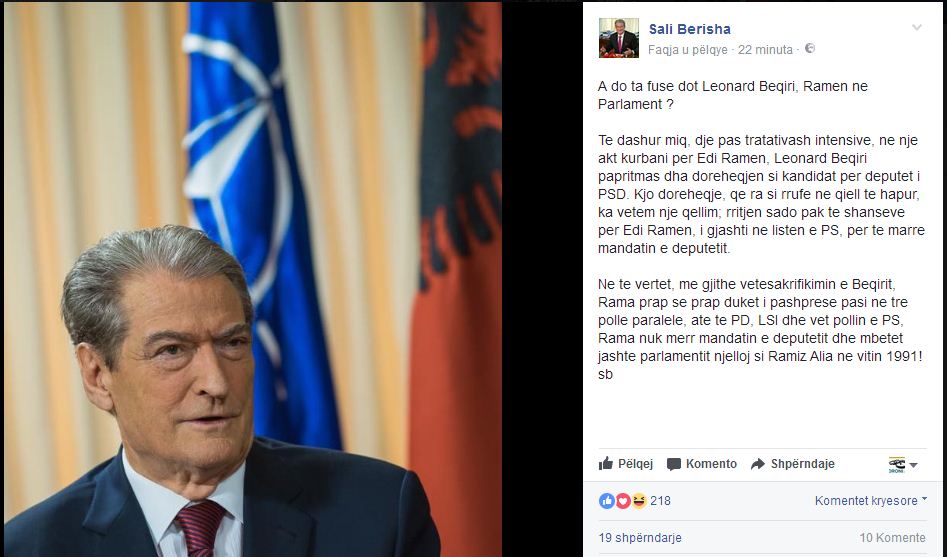Click the red heart reaction icon
Screen dimensions: 947x557
click(x=622, y=500)
